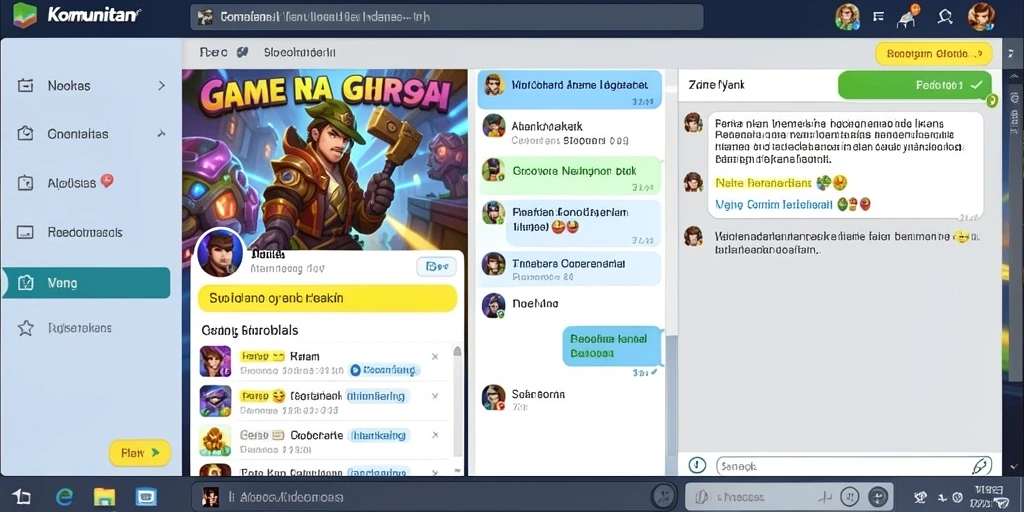Click the Zdne fyank chat header name

tap(716, 85)
